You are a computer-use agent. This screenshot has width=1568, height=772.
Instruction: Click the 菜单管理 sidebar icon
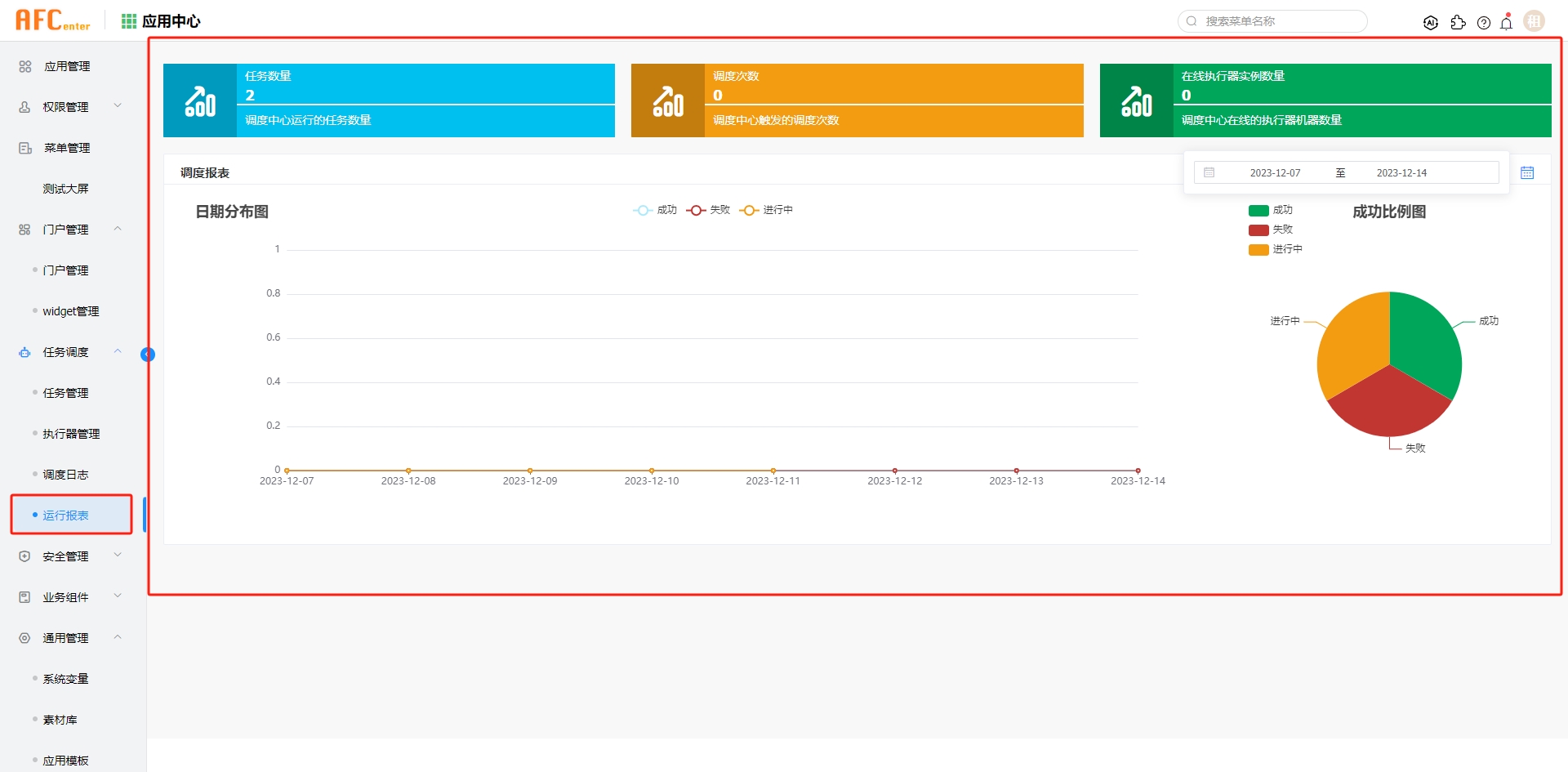[25, 148]
